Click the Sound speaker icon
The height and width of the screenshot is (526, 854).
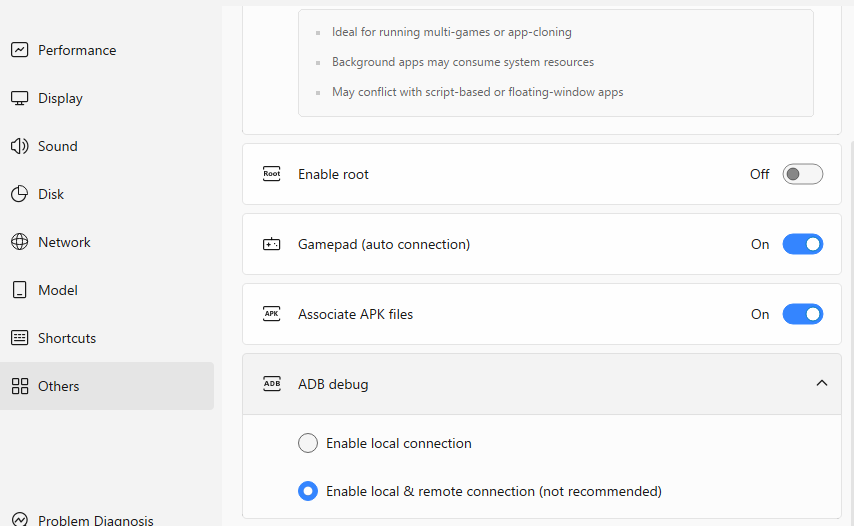pos(19,146)
